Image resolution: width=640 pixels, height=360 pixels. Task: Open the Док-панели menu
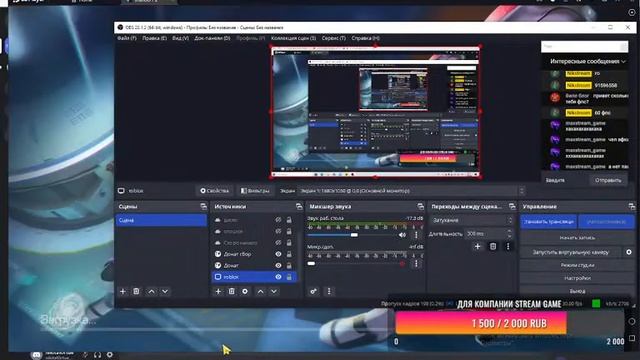pyautogui.click(x=212, y=38)
